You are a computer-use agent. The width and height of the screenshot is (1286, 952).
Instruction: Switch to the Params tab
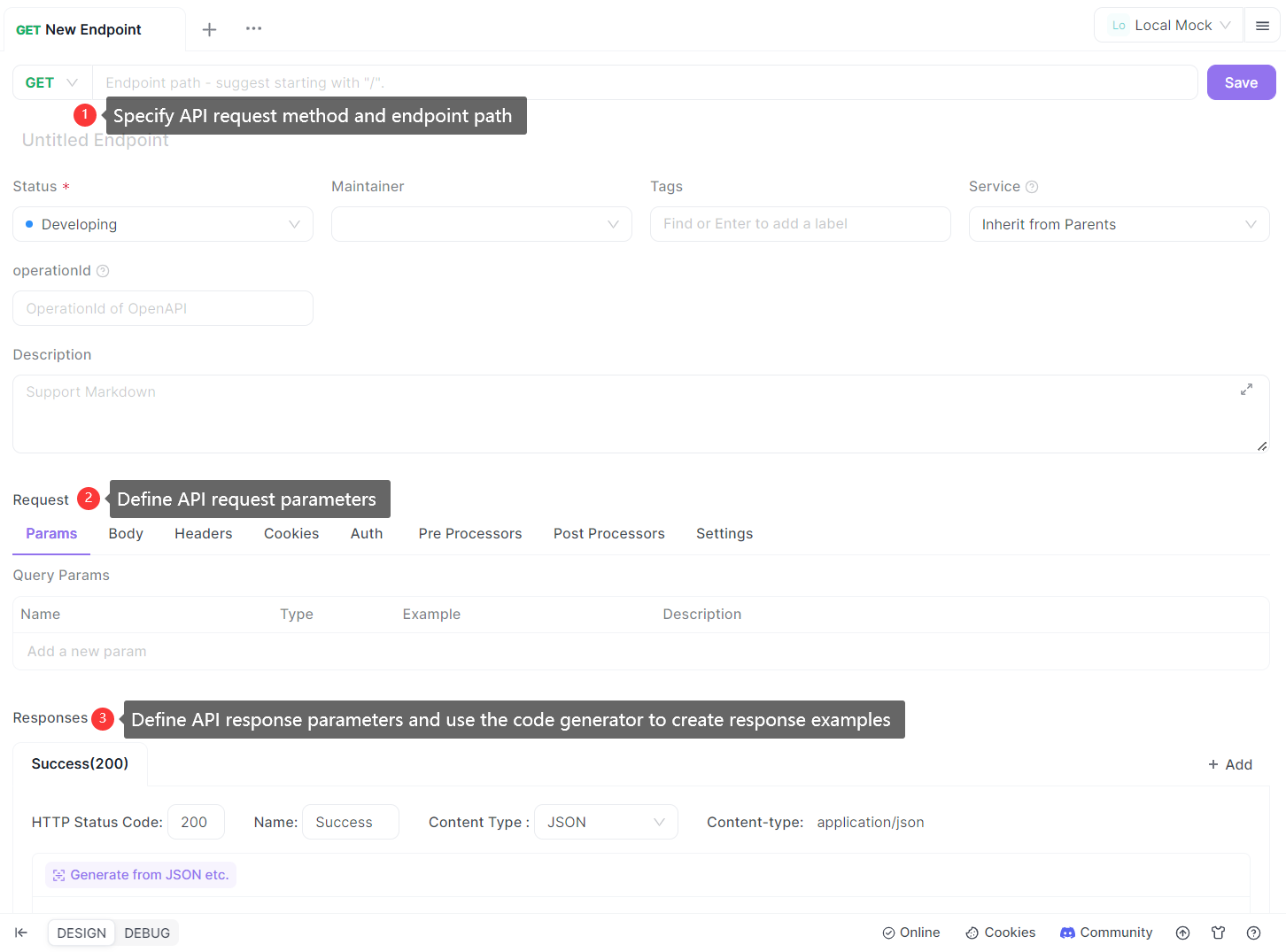tap(51, 534)
